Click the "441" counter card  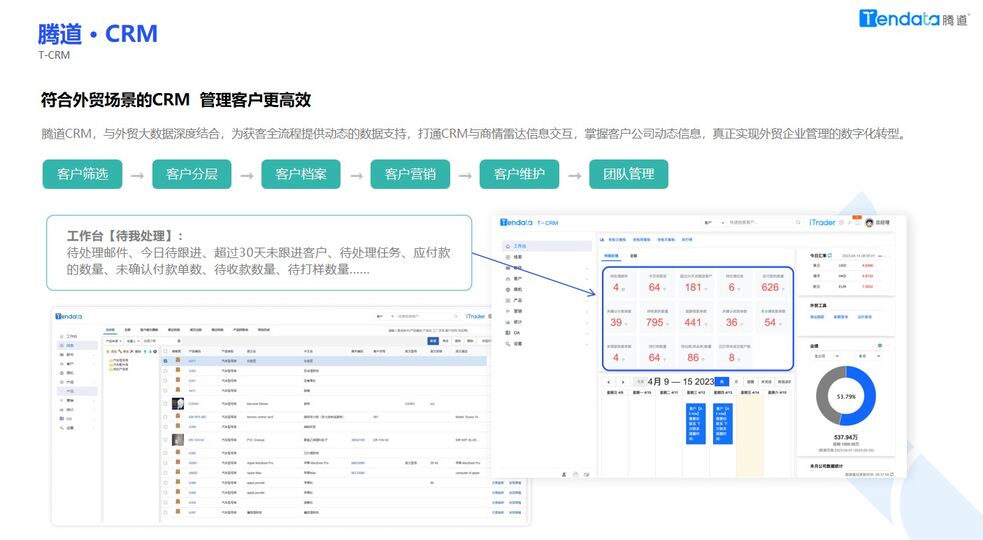[x=695, y=319]
